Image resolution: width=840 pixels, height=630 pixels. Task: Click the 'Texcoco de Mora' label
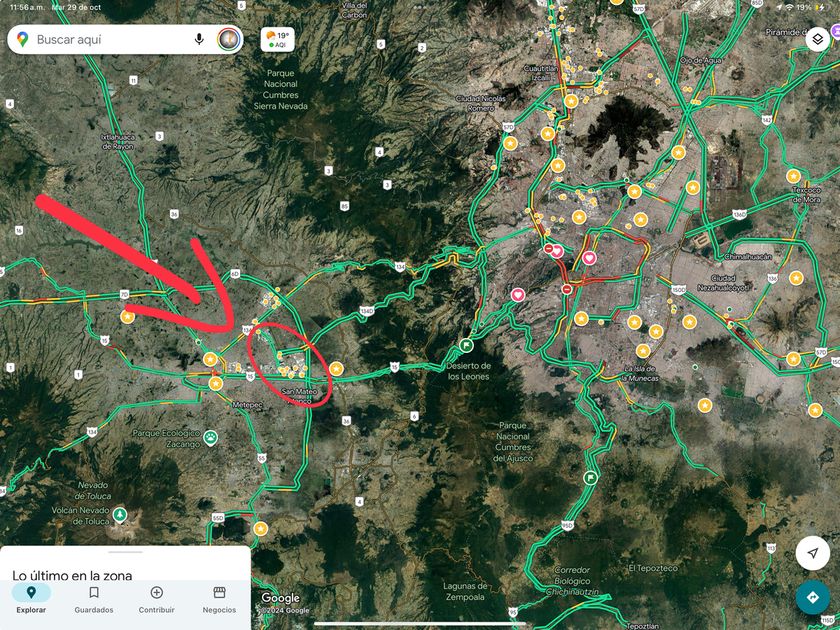pos(806,194)
